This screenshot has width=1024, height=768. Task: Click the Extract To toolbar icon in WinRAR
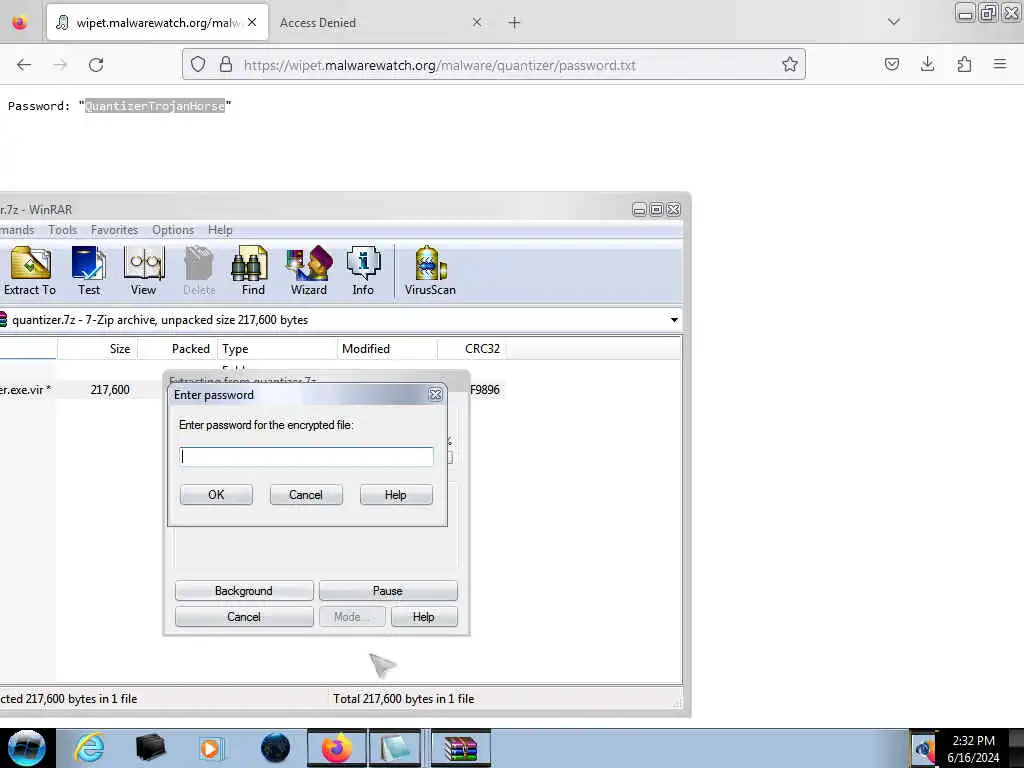[x=30, y=270]
